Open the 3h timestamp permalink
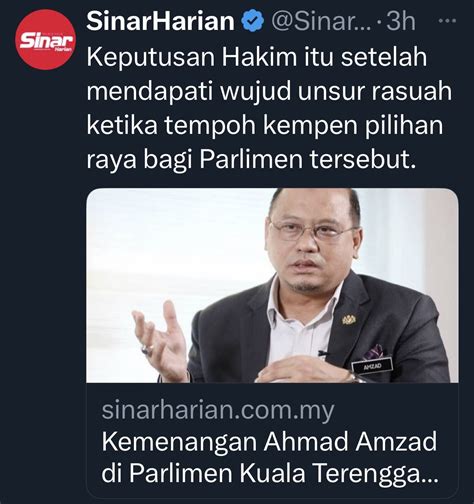474x504 pixels. 401,21
